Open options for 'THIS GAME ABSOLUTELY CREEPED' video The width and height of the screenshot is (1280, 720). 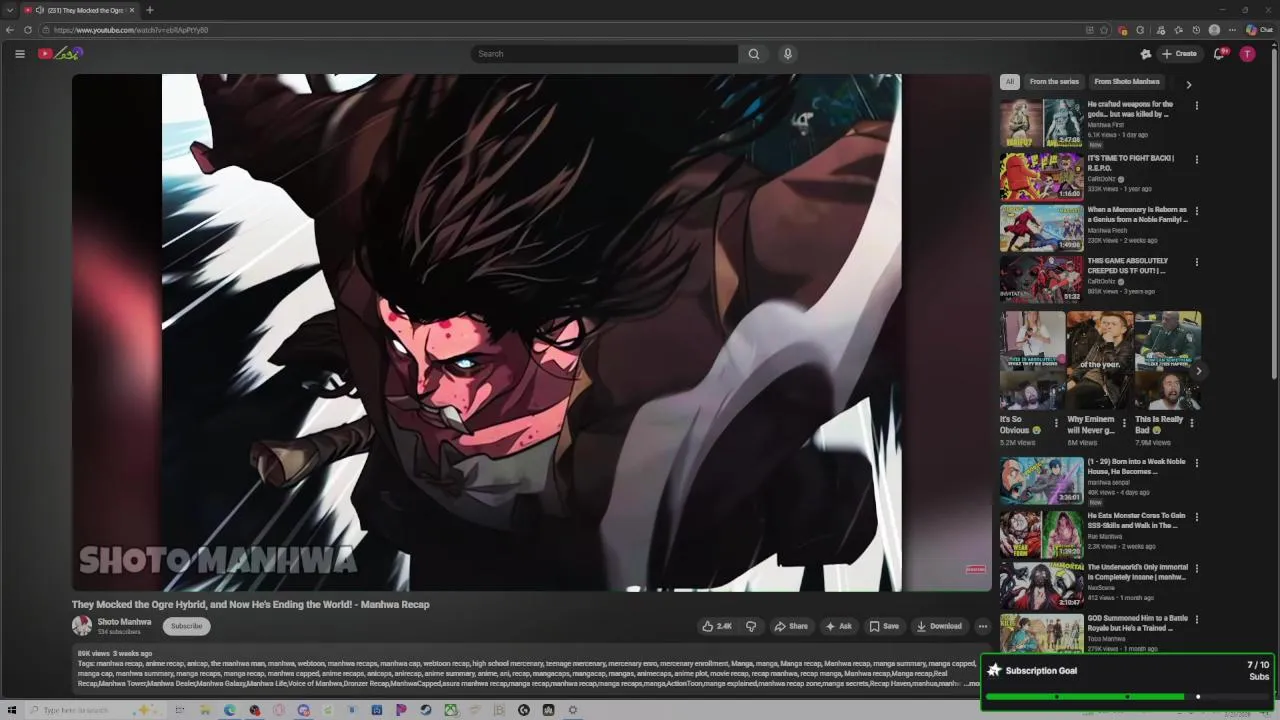(x=1196, y=262)
